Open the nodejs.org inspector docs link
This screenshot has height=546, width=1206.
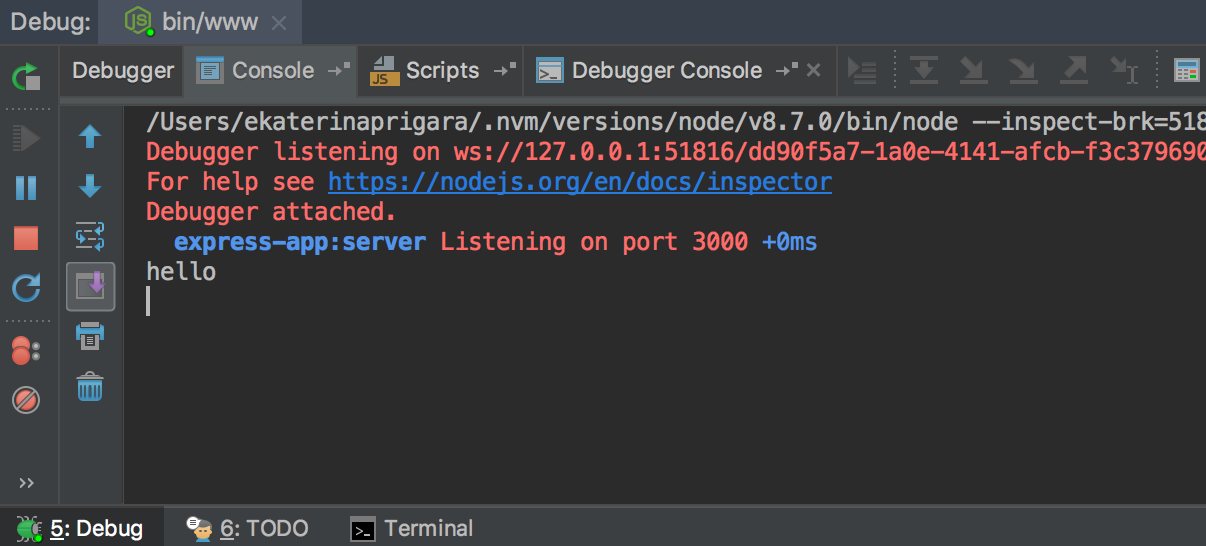[x=580, y=182]
